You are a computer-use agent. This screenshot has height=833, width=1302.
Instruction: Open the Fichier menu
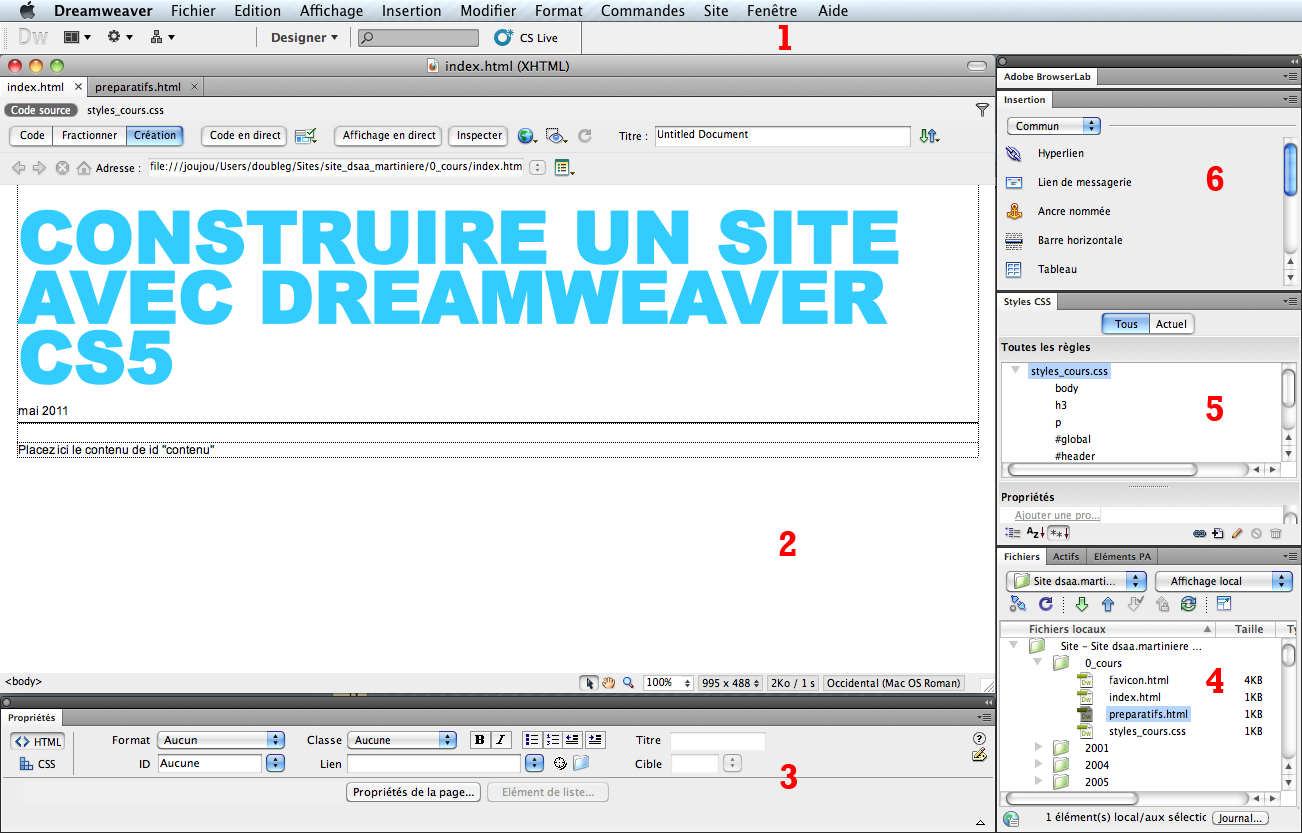[193, 11]
